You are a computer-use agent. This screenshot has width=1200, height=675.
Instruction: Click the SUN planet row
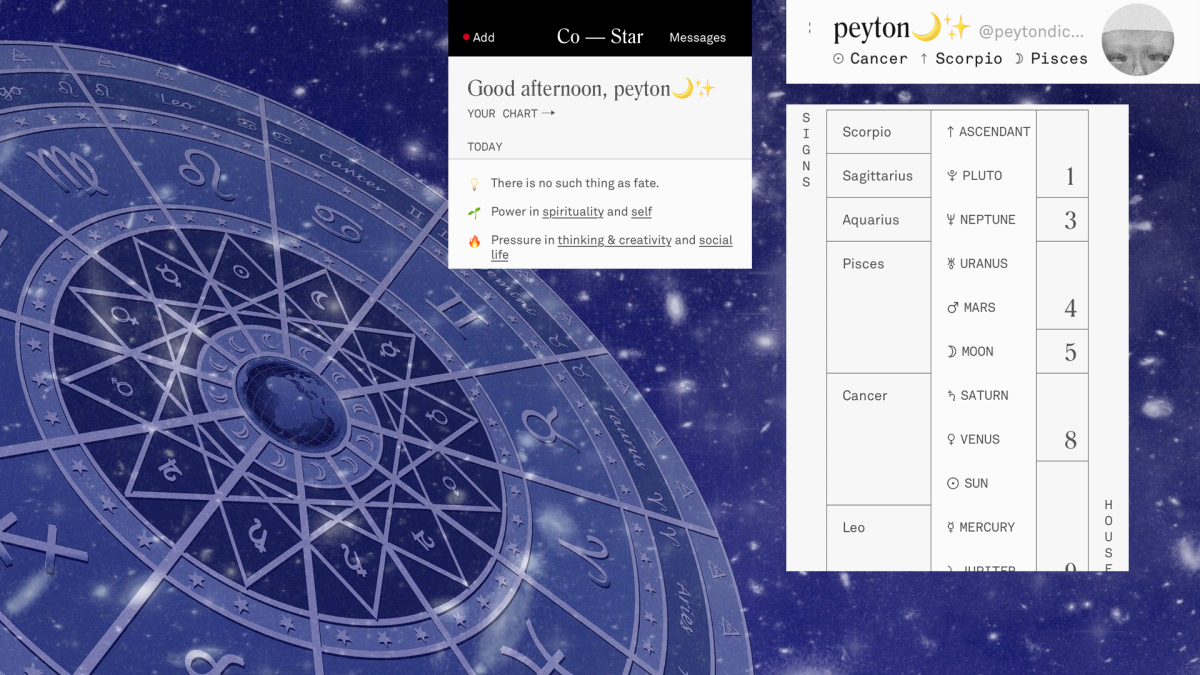coord(967,484)
